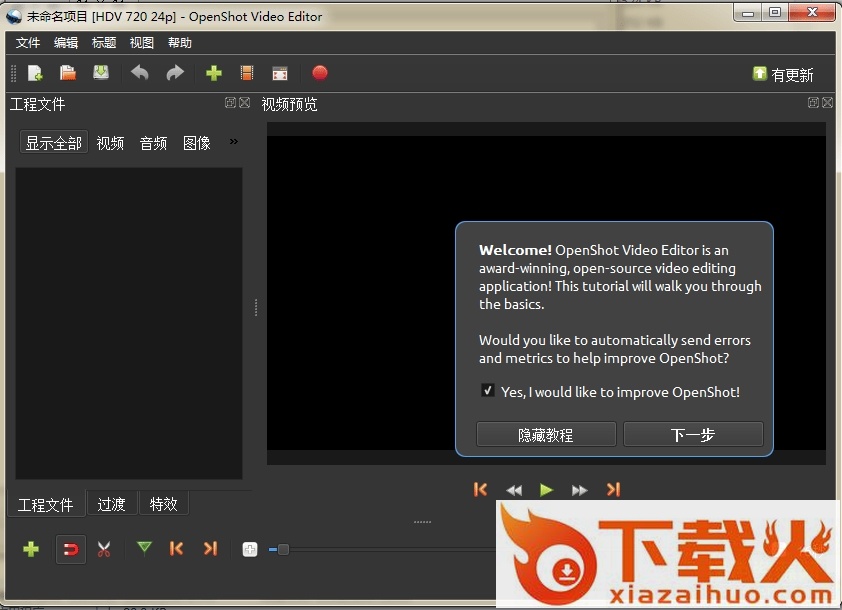Select the 显示全部 filter button

click(x=54, y=143)
